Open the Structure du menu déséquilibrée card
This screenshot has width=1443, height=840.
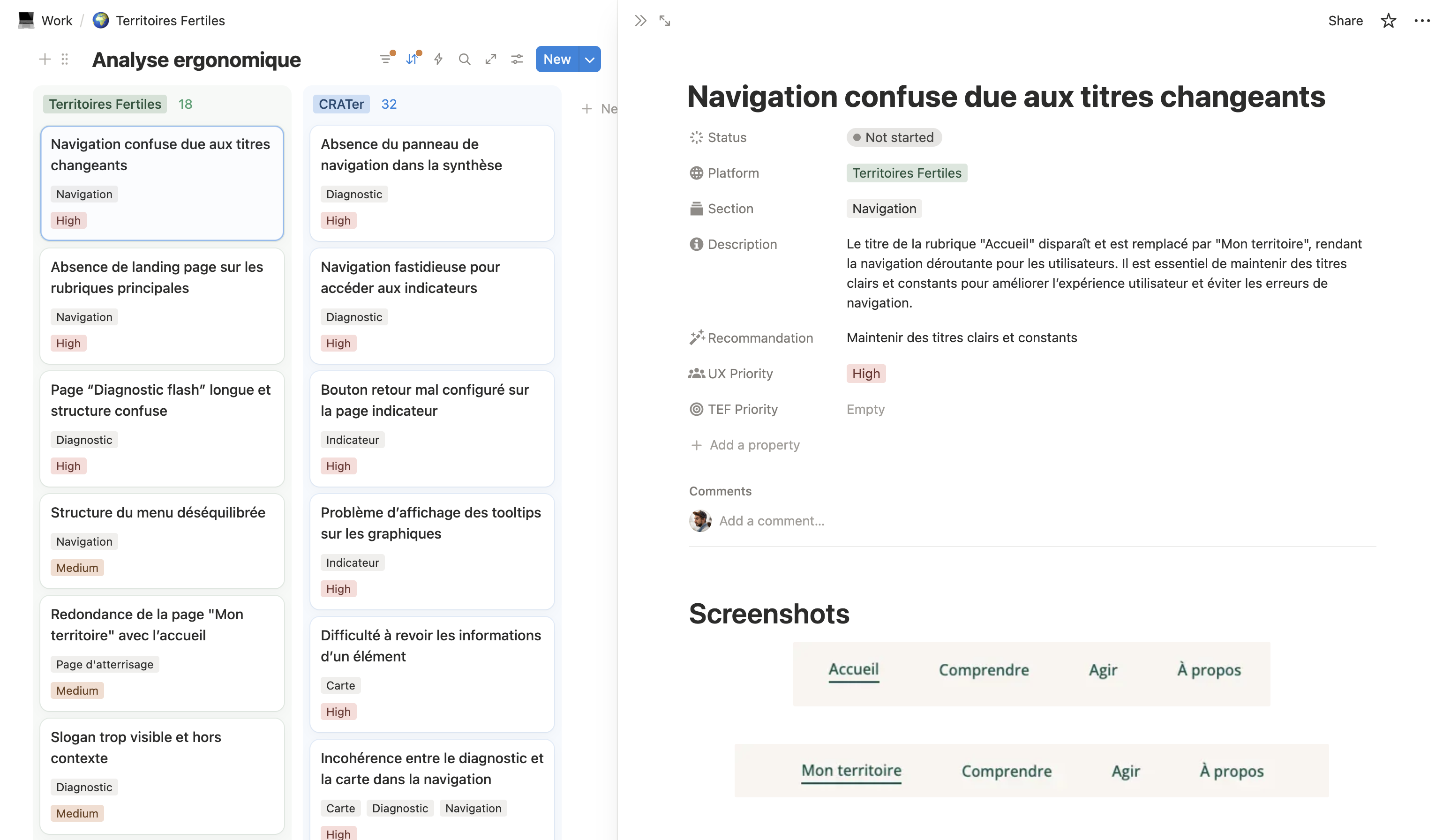pos(158,512)
